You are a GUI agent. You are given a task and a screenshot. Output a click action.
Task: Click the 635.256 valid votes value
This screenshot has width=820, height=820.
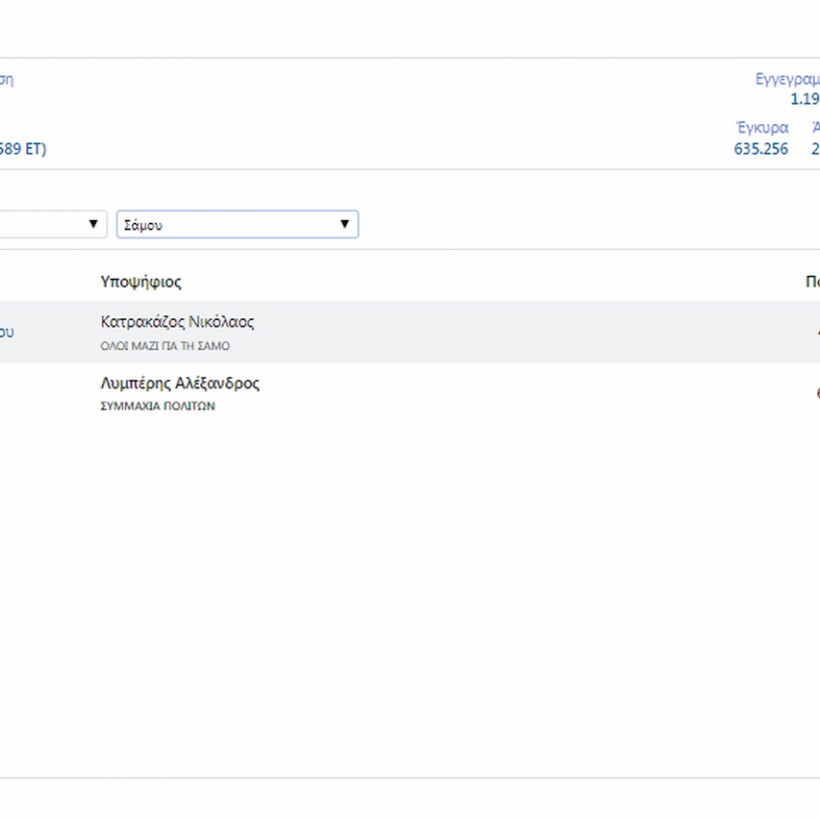pyautogui.click(x=760, y=149)
